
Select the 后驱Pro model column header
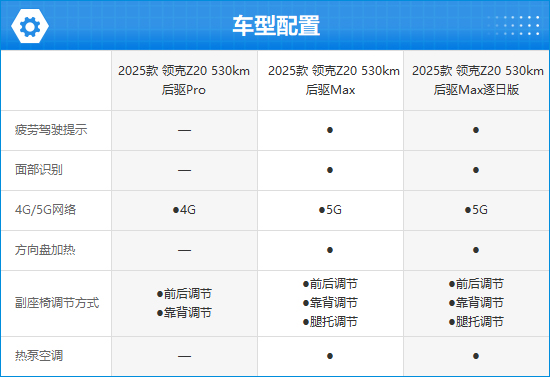[x=184, y=80]
